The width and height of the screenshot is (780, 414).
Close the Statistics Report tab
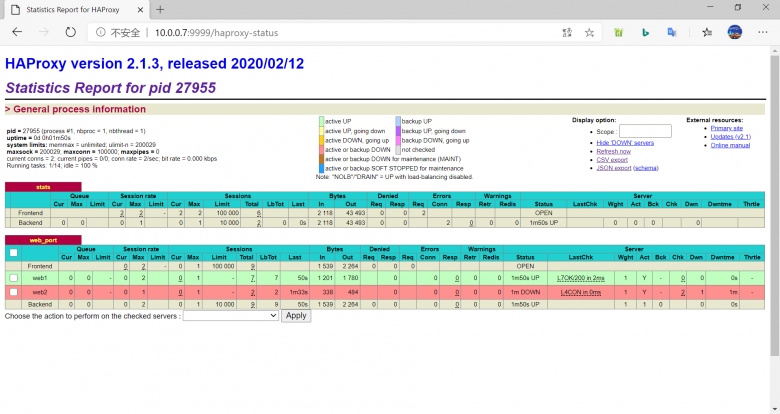140,9
